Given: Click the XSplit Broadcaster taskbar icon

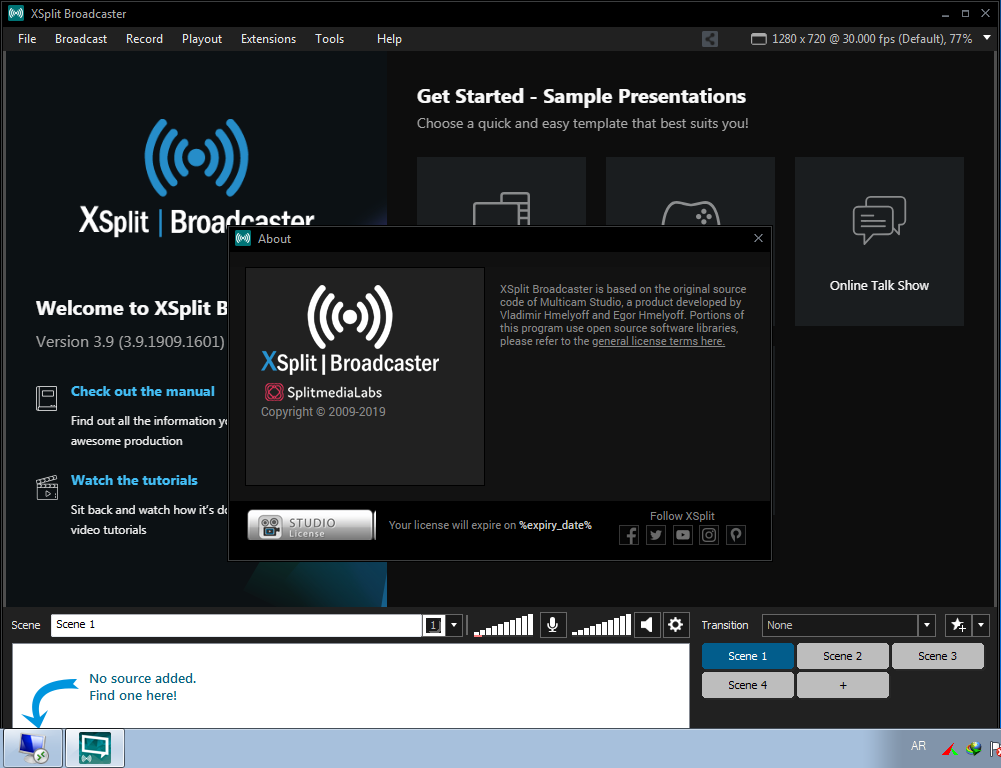Looking at the screenshot, I should (94, 748).
